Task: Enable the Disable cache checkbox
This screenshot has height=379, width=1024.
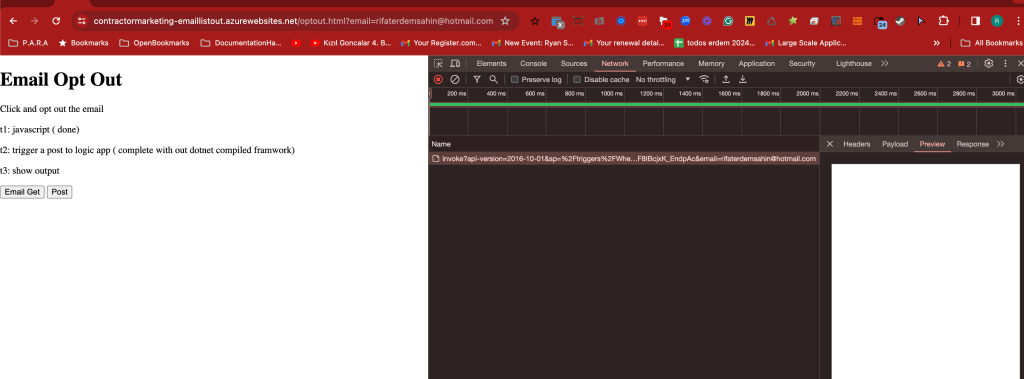Action: click(x=577, y=80)
